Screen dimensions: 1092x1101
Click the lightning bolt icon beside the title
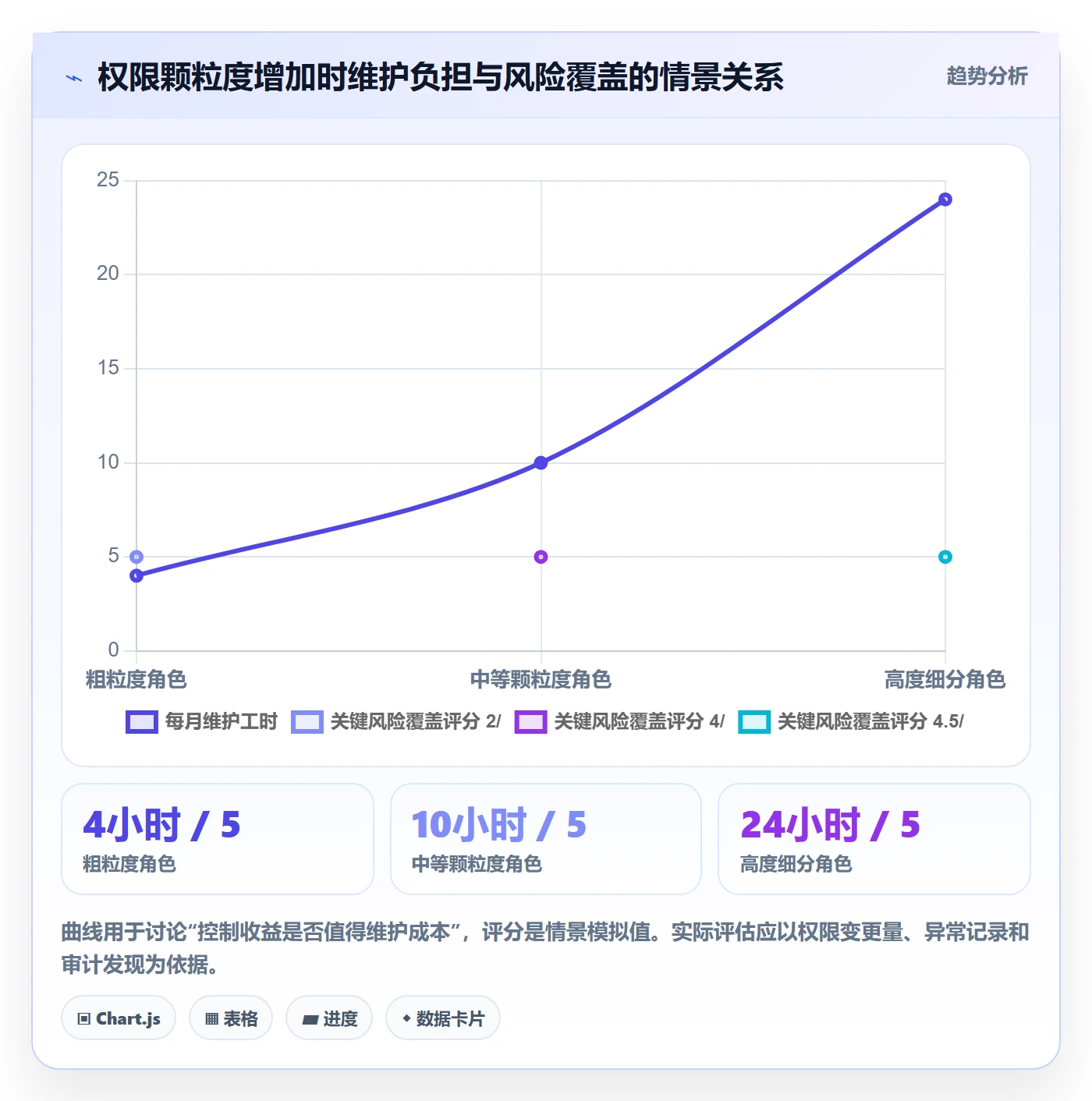tap(74, 78)
